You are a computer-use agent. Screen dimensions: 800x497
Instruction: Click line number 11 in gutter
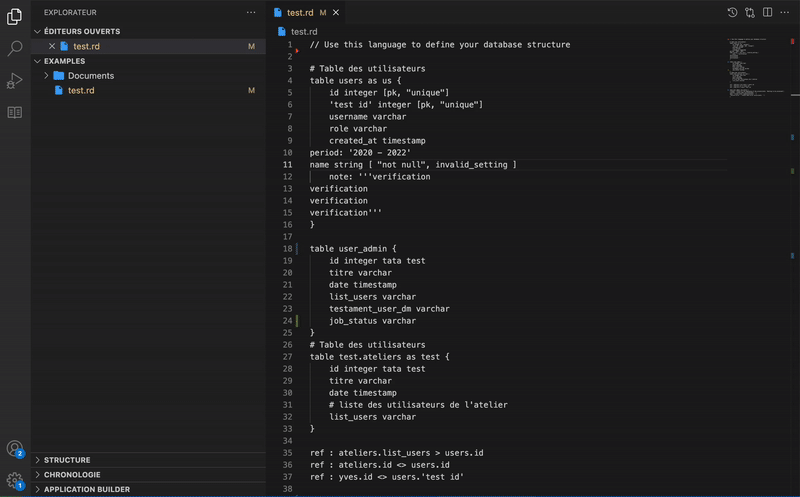pos(288,165)
